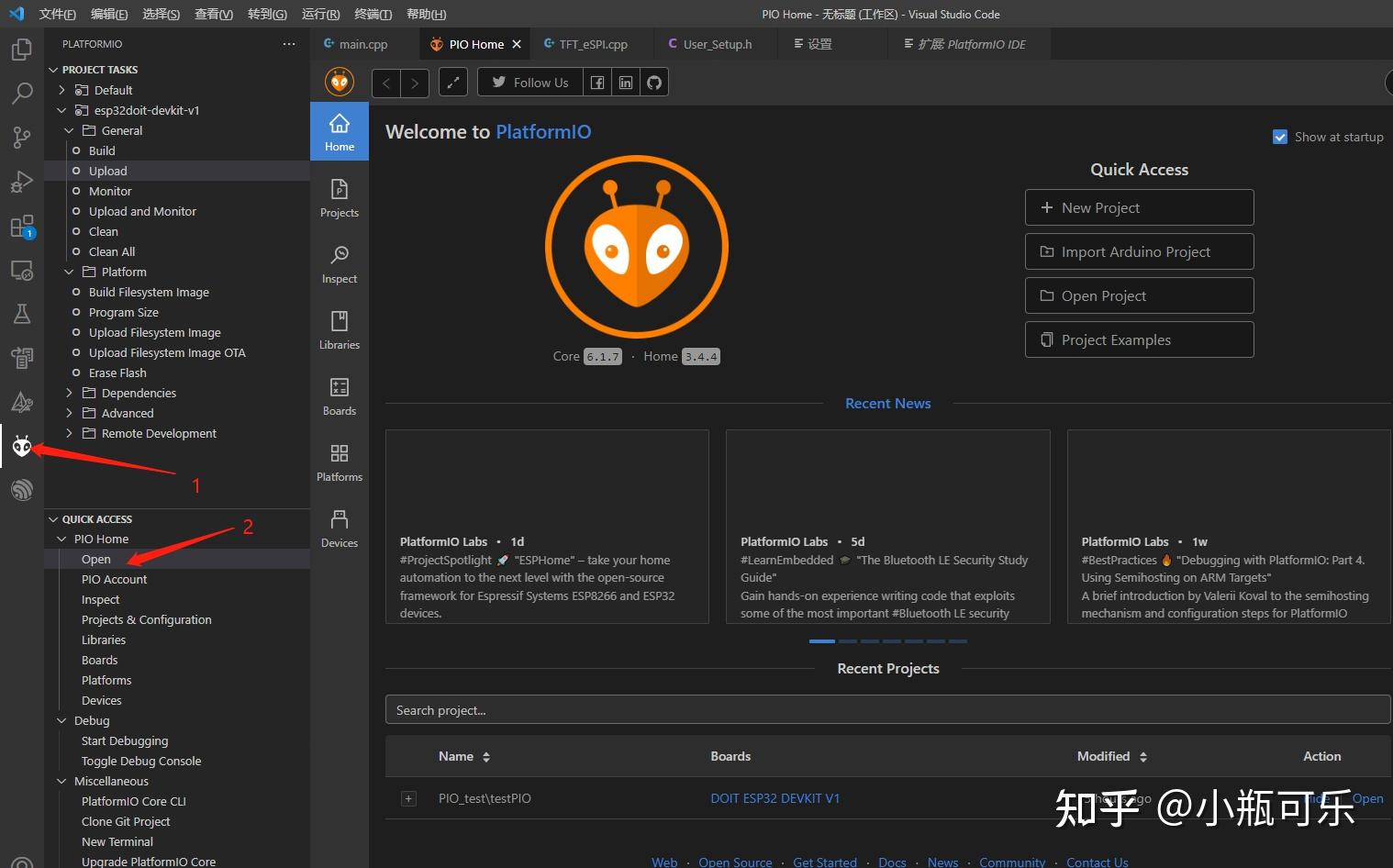
Task: Collapse the Platform section
Action: [68, 272]
